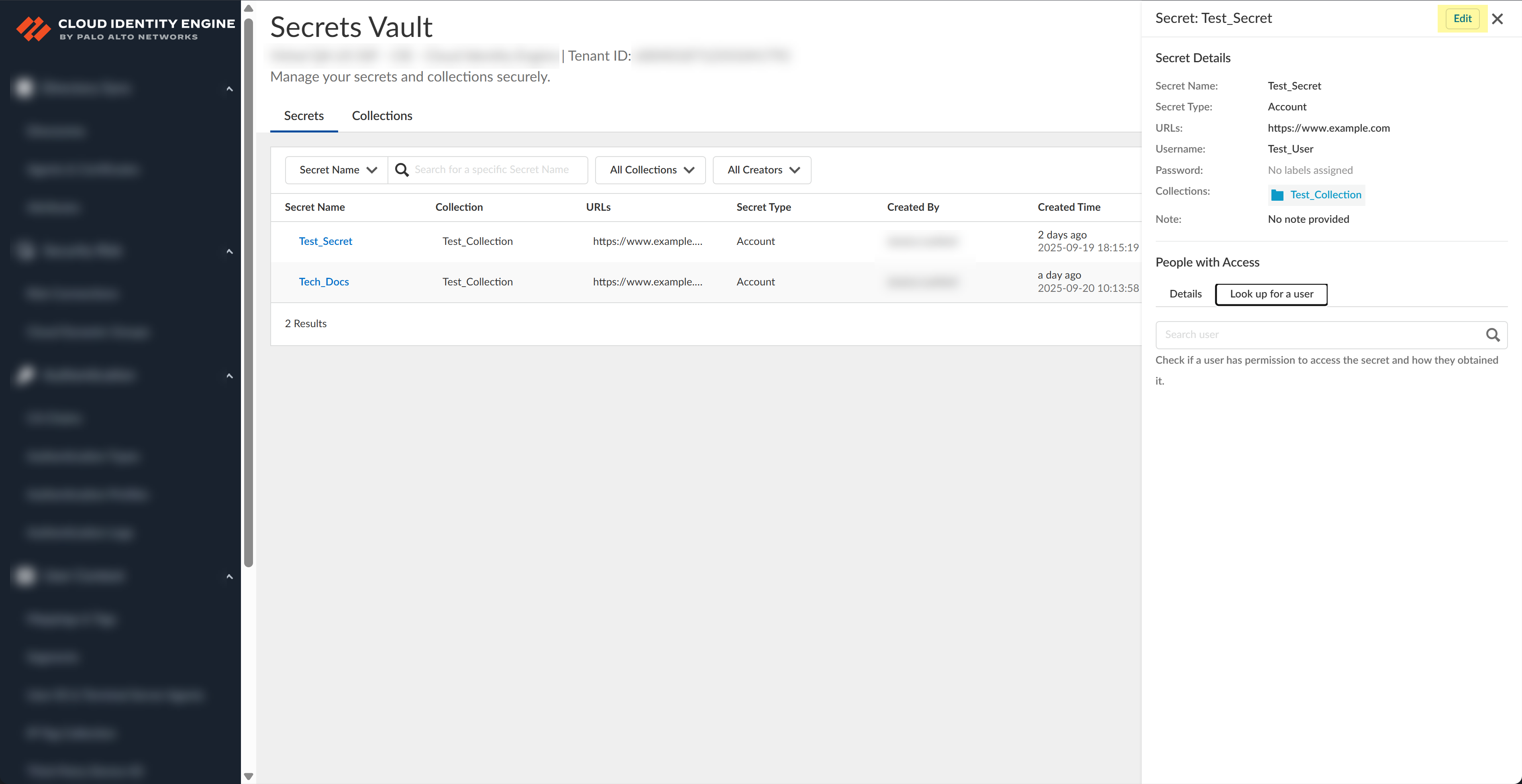Click the Search user input field
Screen dimensions: 1522x784
(1318, 335)
